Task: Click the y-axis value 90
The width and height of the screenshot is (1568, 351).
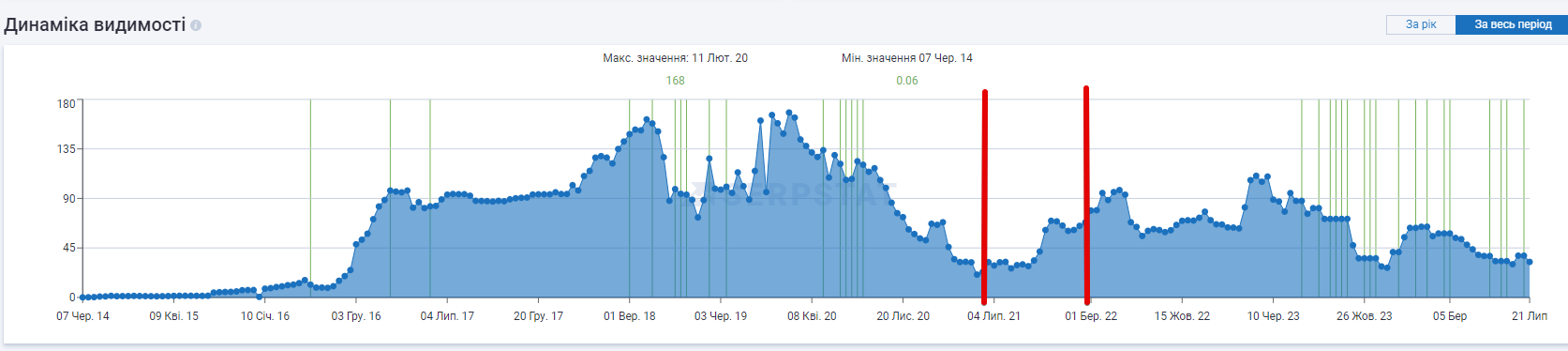Action: pos(69,199)
